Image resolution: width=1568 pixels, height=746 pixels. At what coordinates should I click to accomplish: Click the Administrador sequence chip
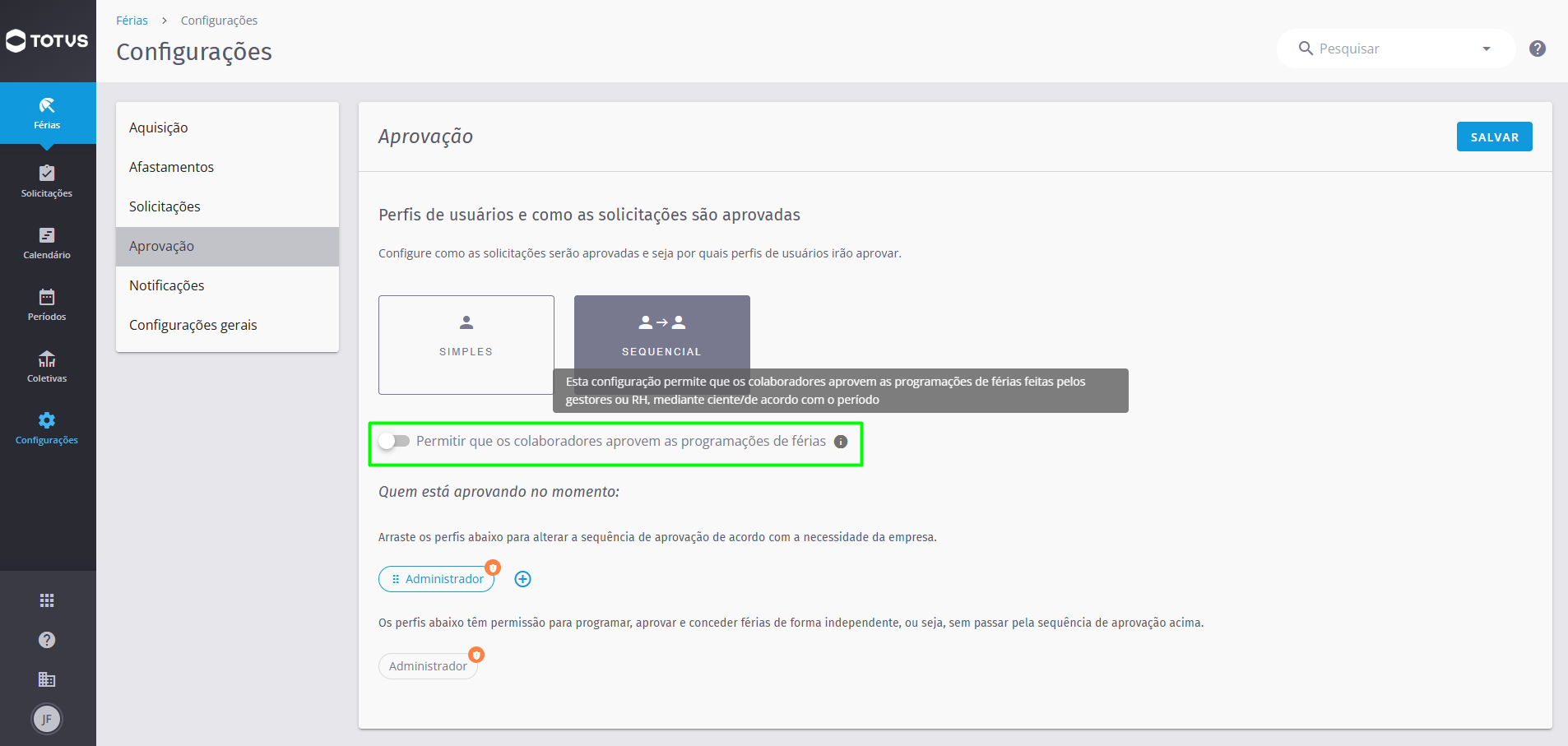pyautogui.click(x=436, y=579)
